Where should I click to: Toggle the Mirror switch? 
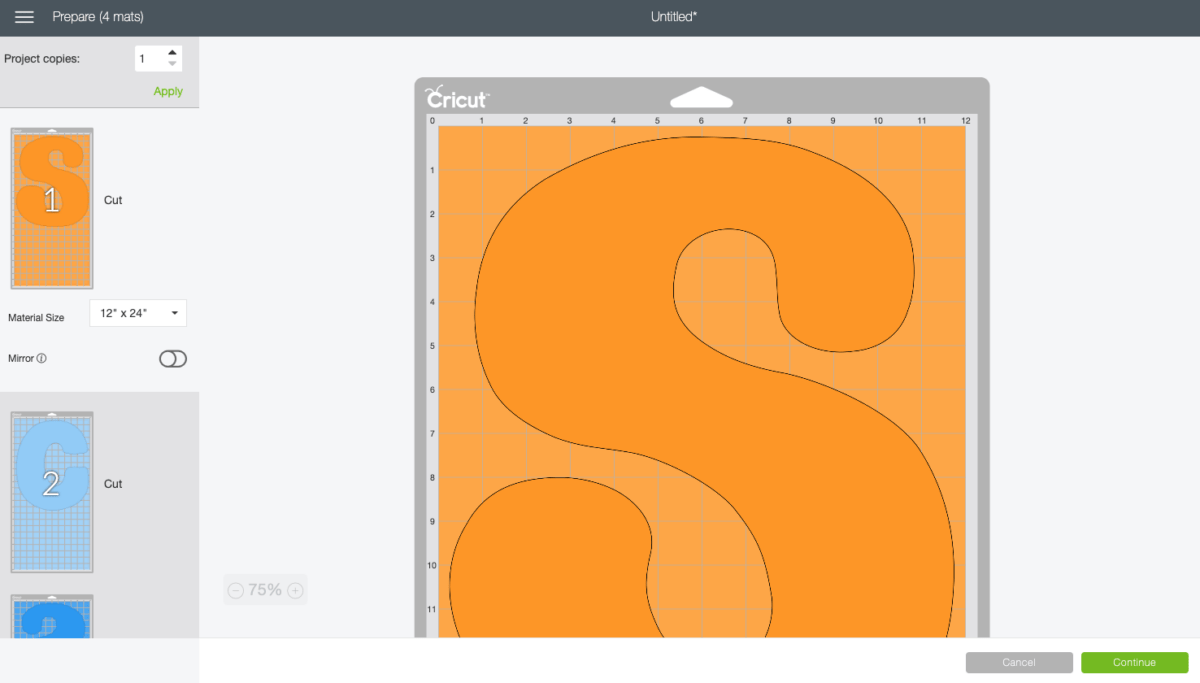(173, 359)
